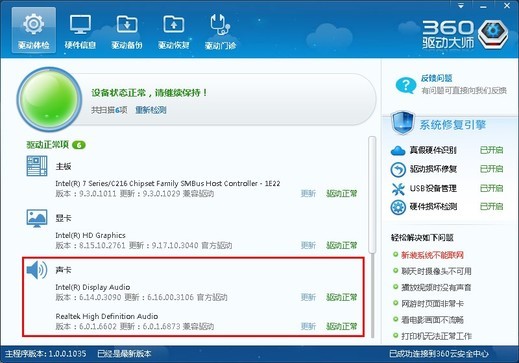Screen dimensions: 519x363
Task: Click the 系统修复引擎 shield icon
Action: 403,123
